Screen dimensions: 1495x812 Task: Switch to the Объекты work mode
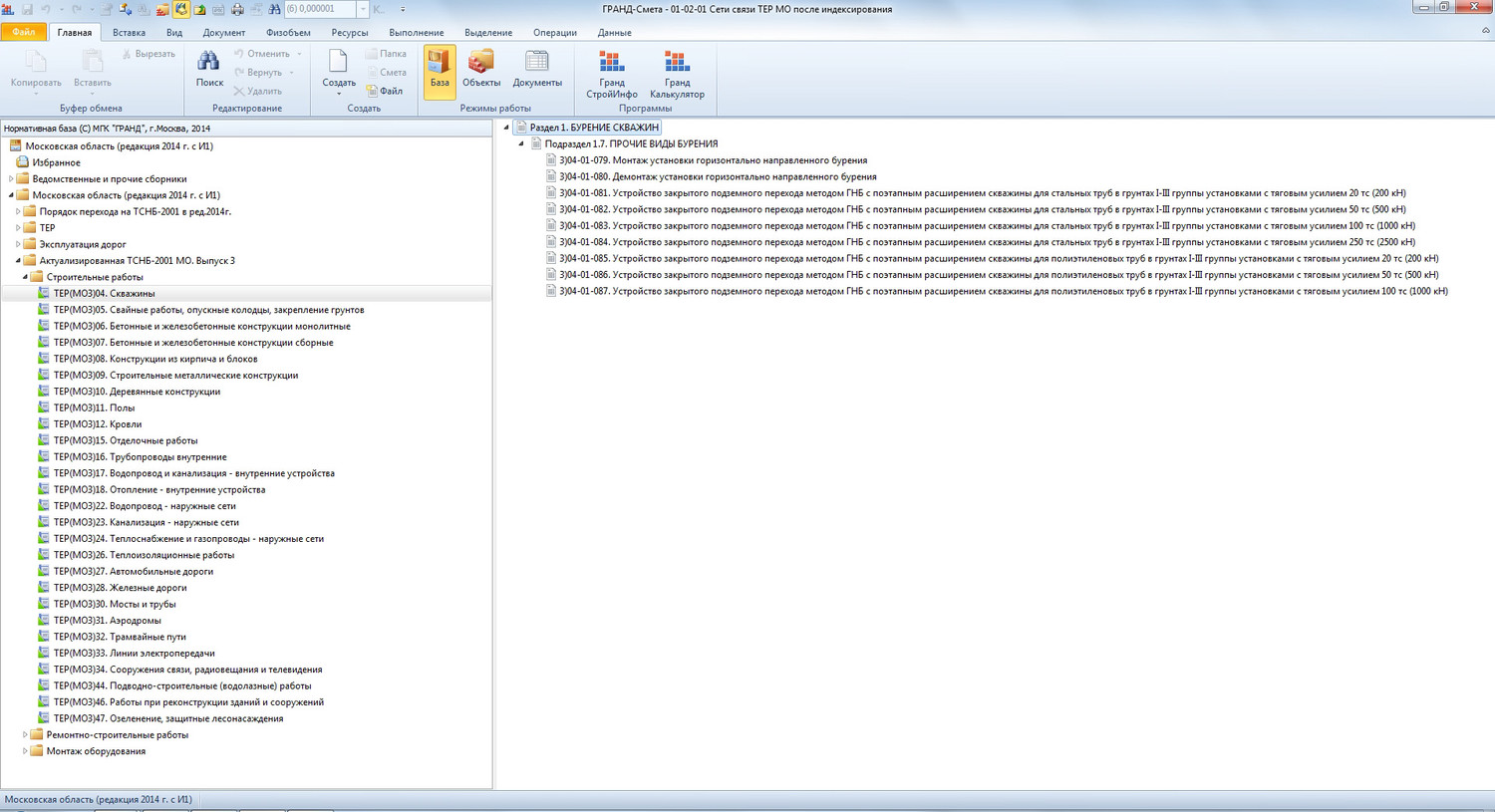coord(481,70)
